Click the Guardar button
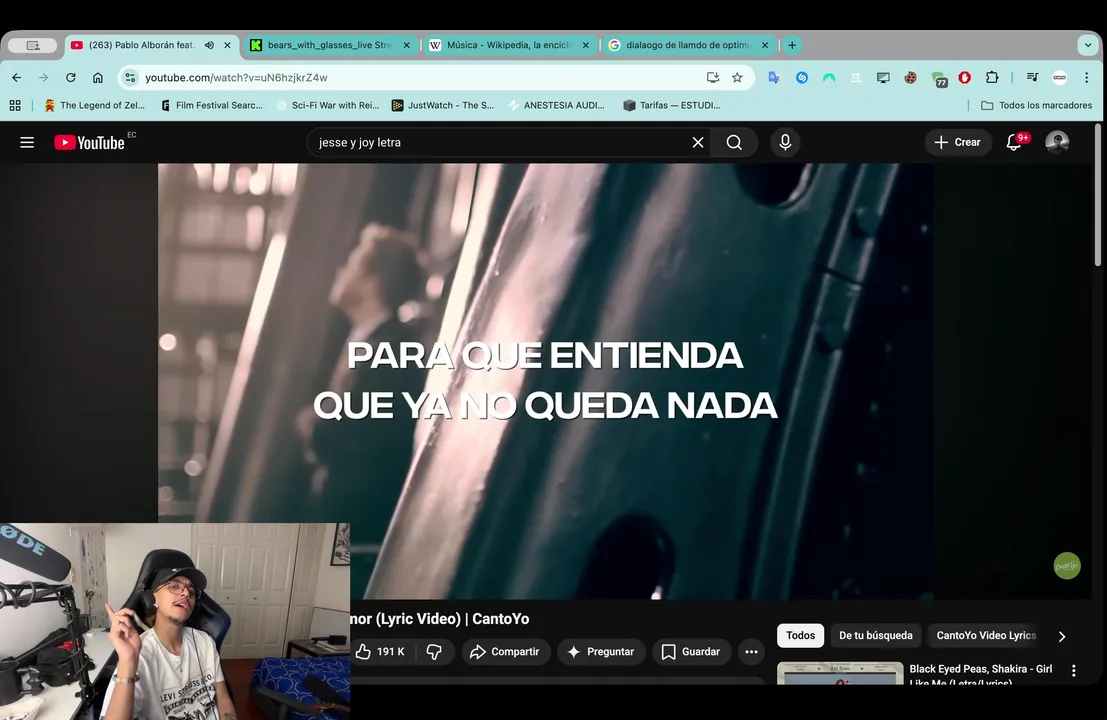Viewport: 1107px width, 720px height. point(691,652)
